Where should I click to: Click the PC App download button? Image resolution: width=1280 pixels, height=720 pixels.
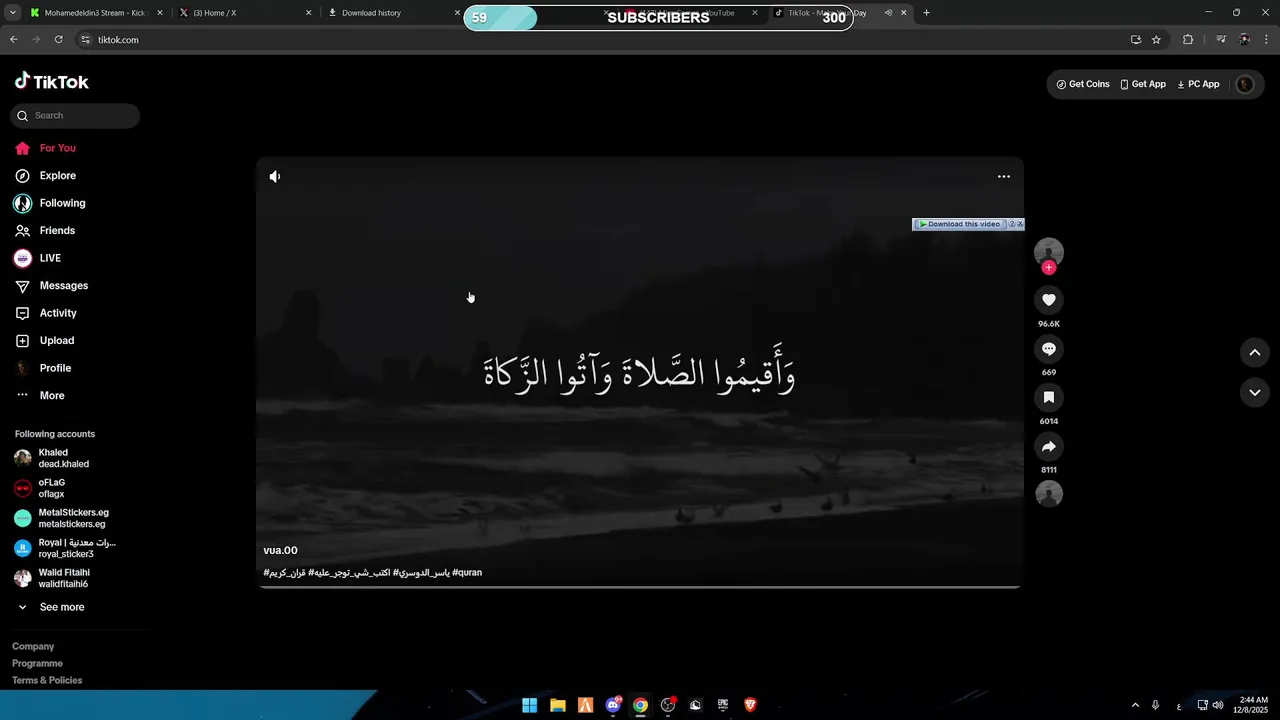[1198, 85]
